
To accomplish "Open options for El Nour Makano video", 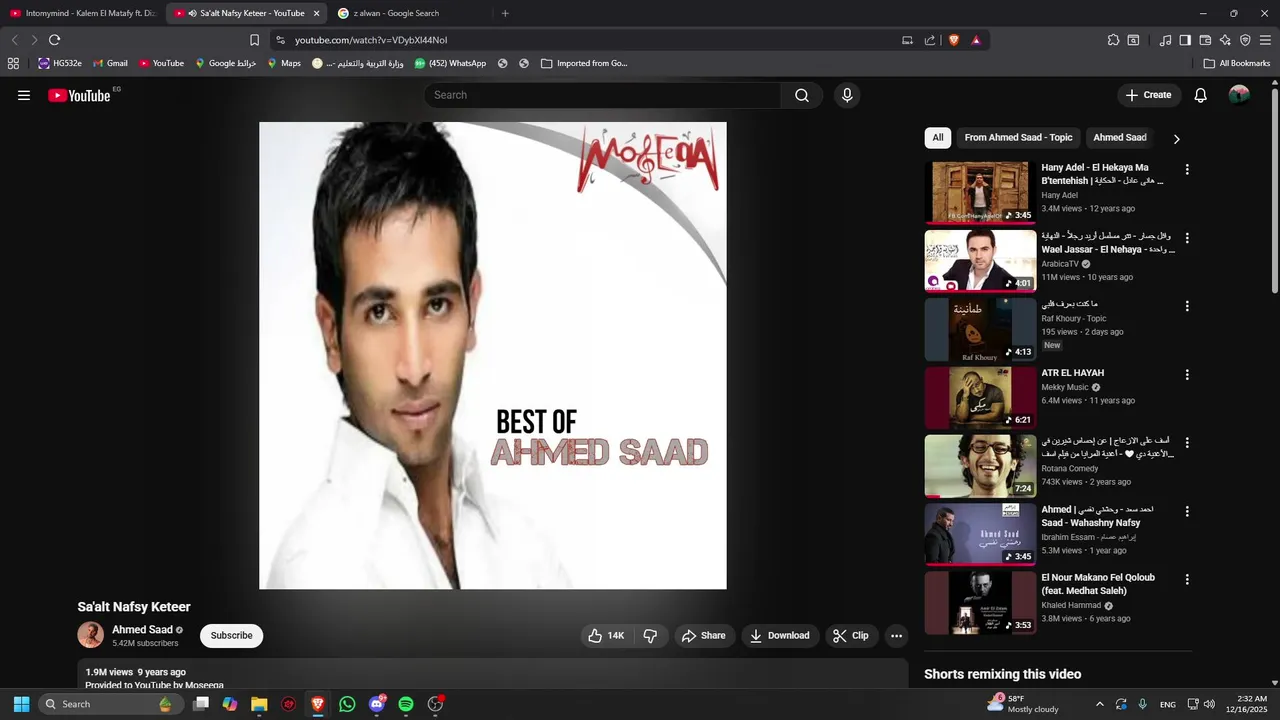I will pos(1187,580).
